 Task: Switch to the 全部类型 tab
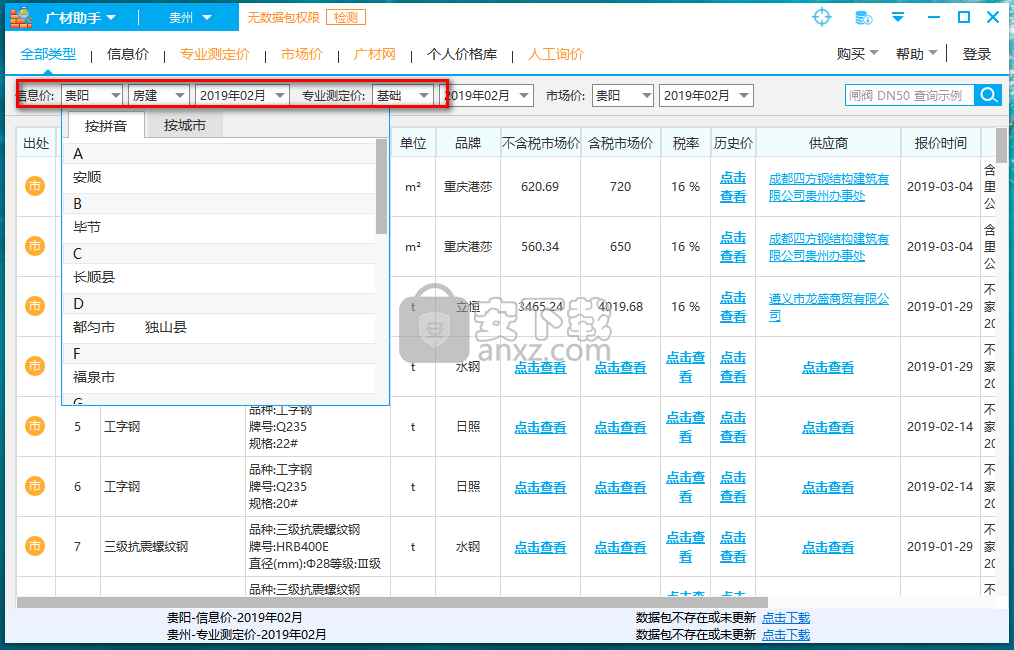[x=48, y=54]
